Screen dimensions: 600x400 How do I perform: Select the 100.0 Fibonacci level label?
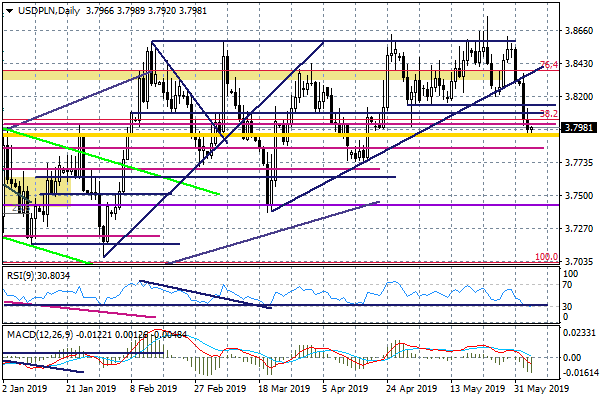(x=545, y=257)
